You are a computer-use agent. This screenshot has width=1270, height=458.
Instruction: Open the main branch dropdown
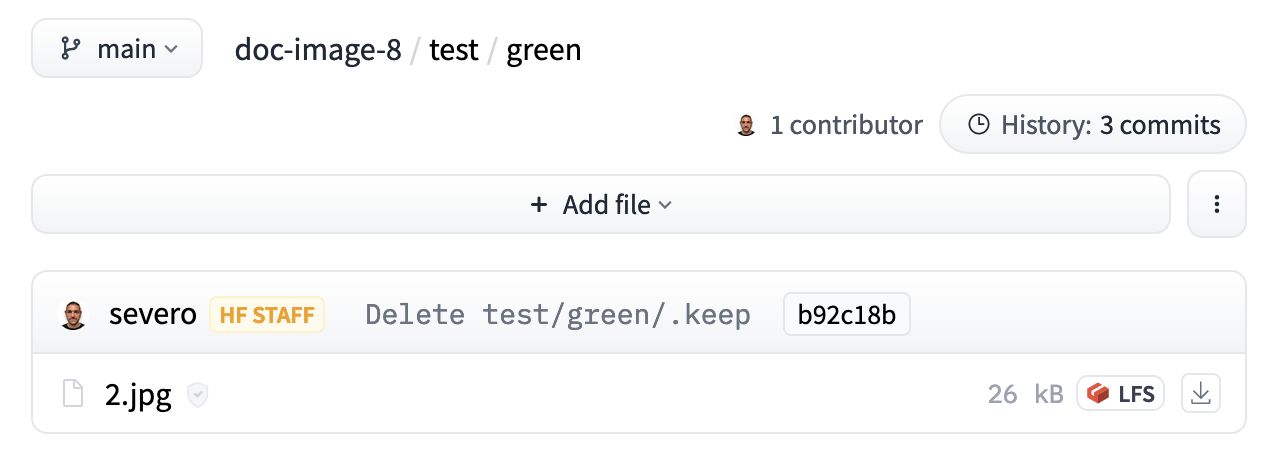click(117, 48)
